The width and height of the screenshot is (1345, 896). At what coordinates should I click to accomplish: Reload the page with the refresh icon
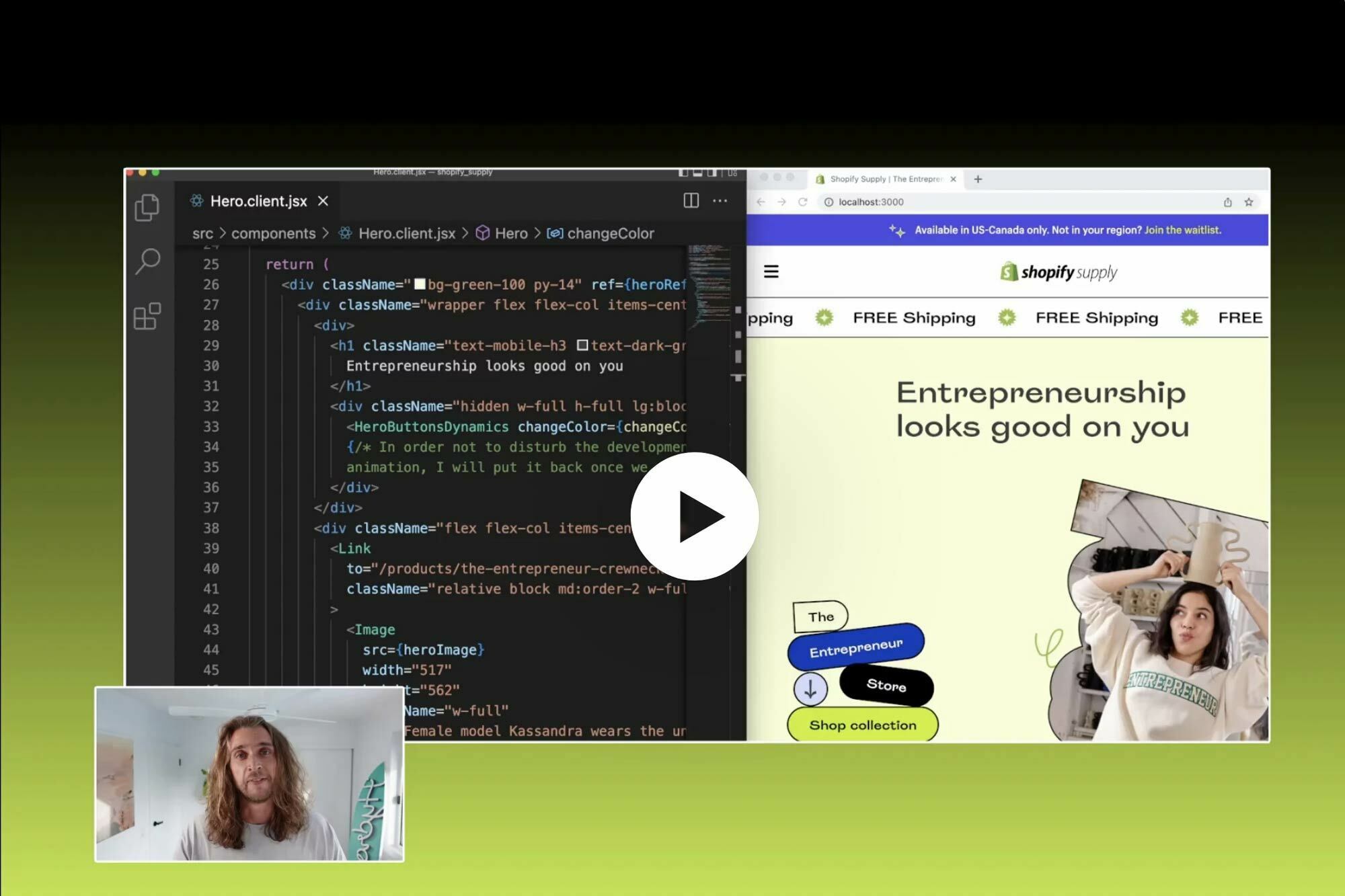(x=802, y=202)
